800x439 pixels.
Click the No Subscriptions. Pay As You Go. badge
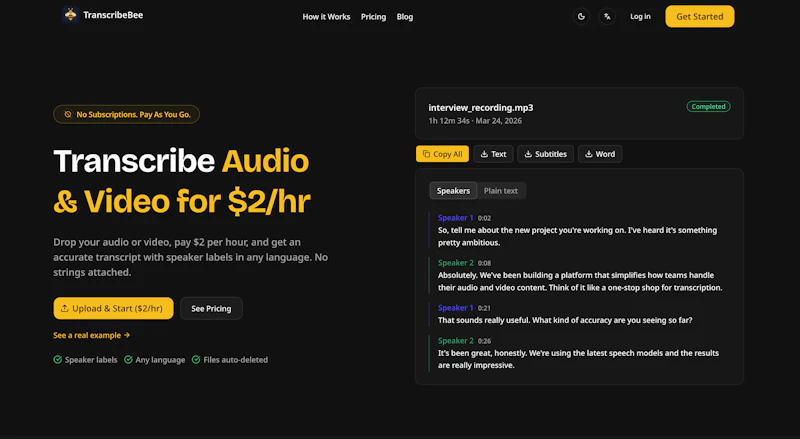(127, 114)
